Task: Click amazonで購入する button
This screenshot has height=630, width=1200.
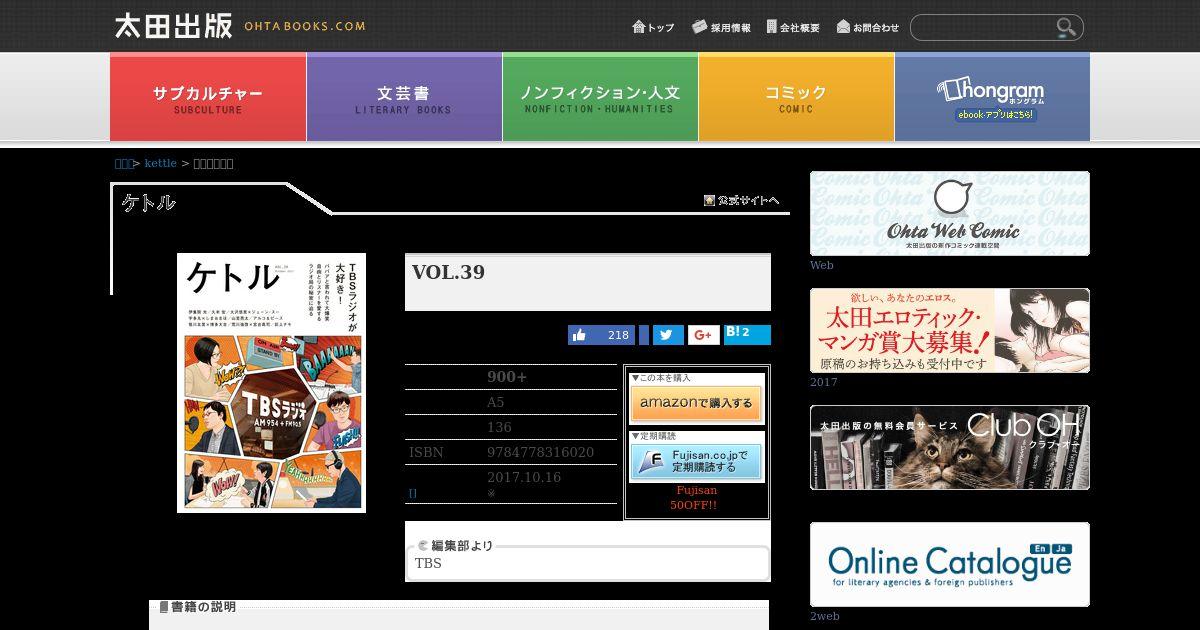Action: pyautogui.click(x=697, y=404)
